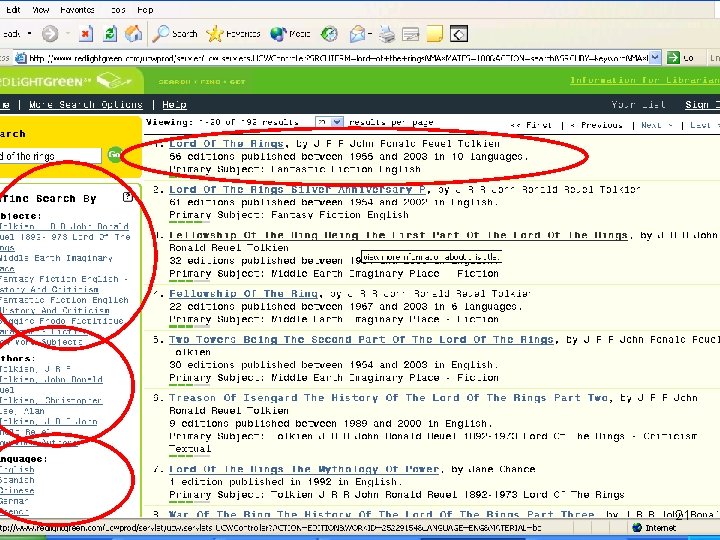Open result 4 Fellowship Of The Ring
This screenshot has height=540, width=720.
coord(243,293)
